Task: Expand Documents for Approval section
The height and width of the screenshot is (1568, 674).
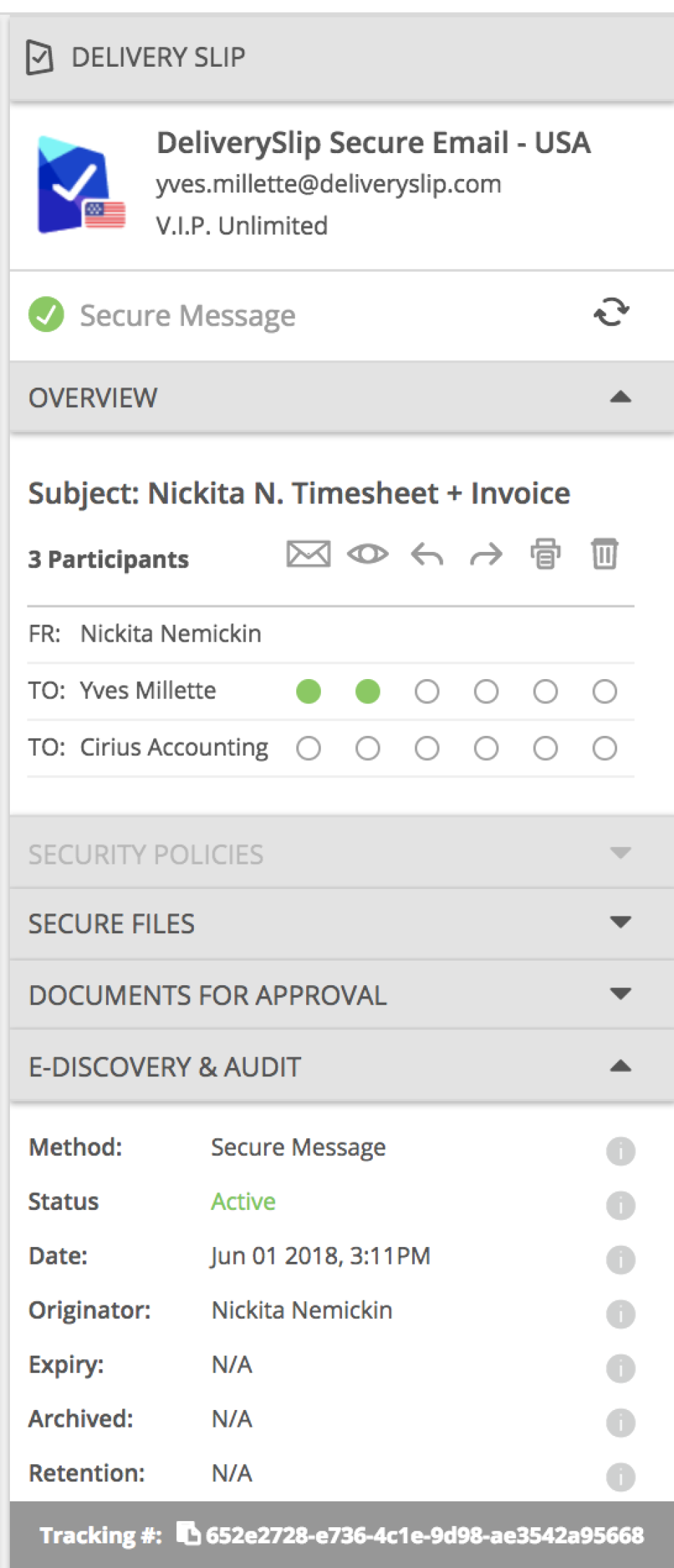Action: tap(620, 994)
